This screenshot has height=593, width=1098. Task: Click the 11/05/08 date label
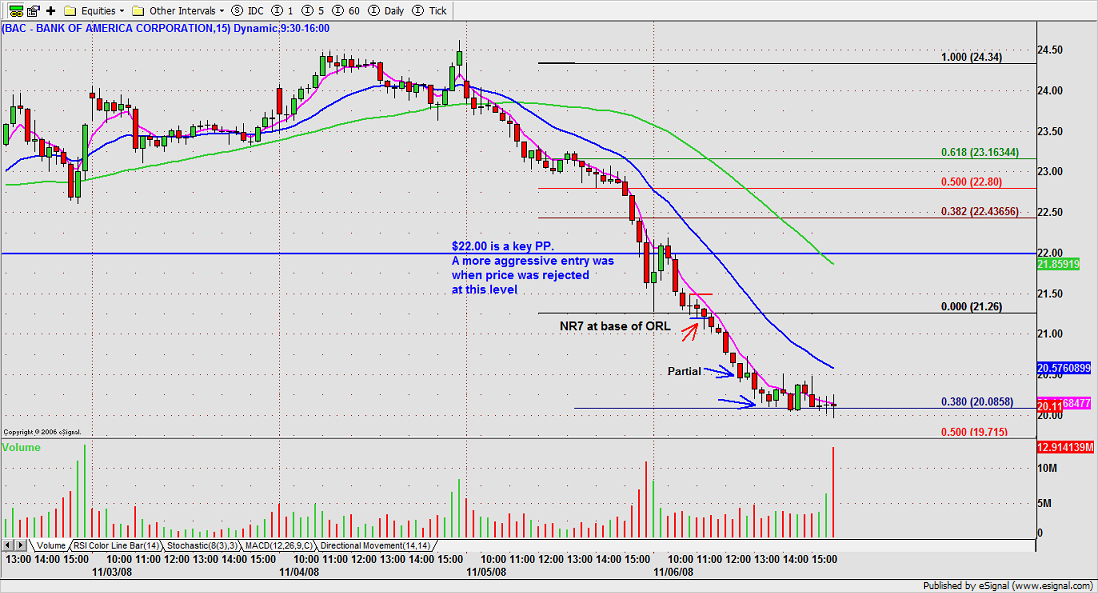(486, 572)
